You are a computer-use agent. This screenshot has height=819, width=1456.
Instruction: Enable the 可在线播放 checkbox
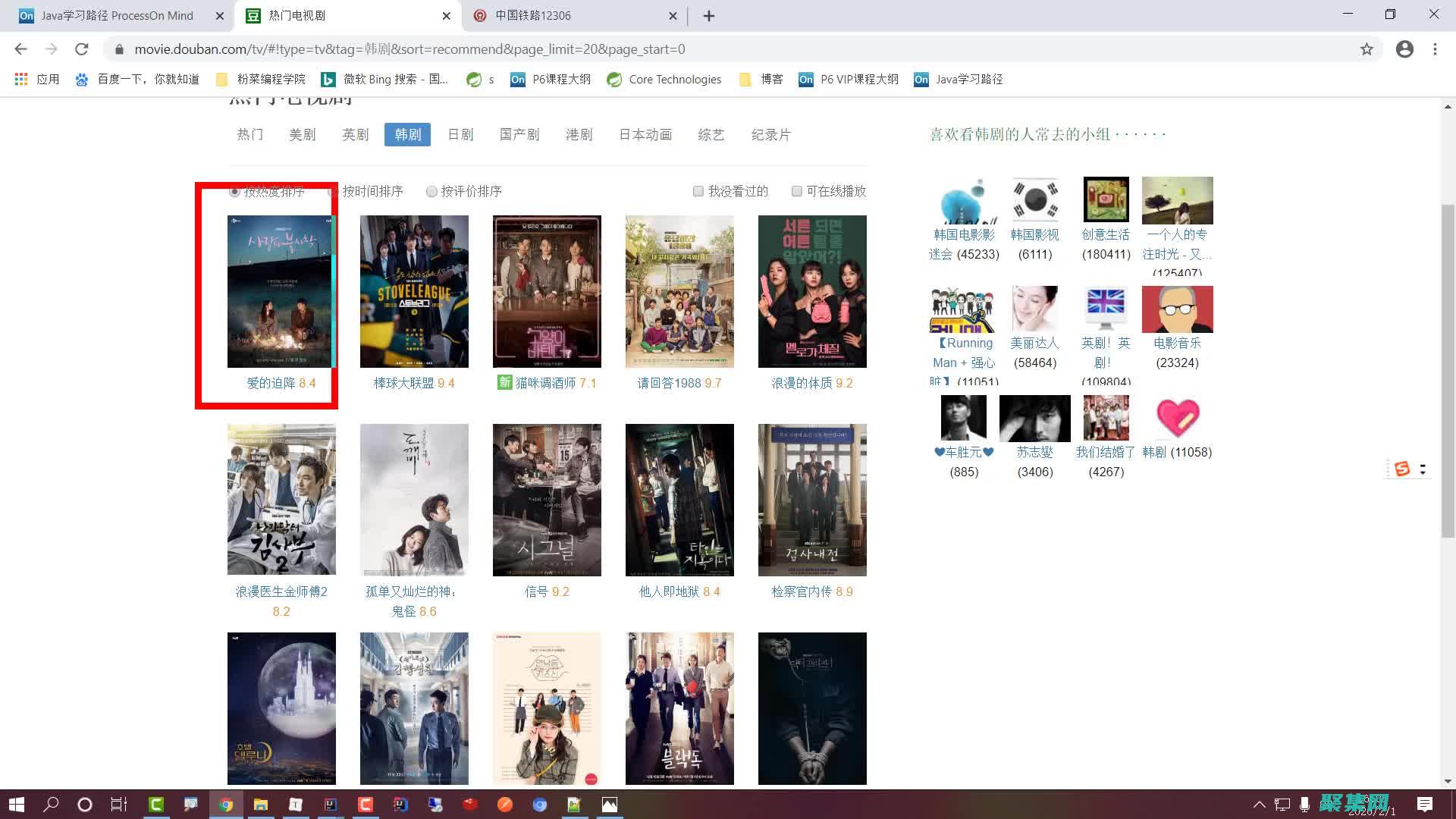[x=796, y=191]
